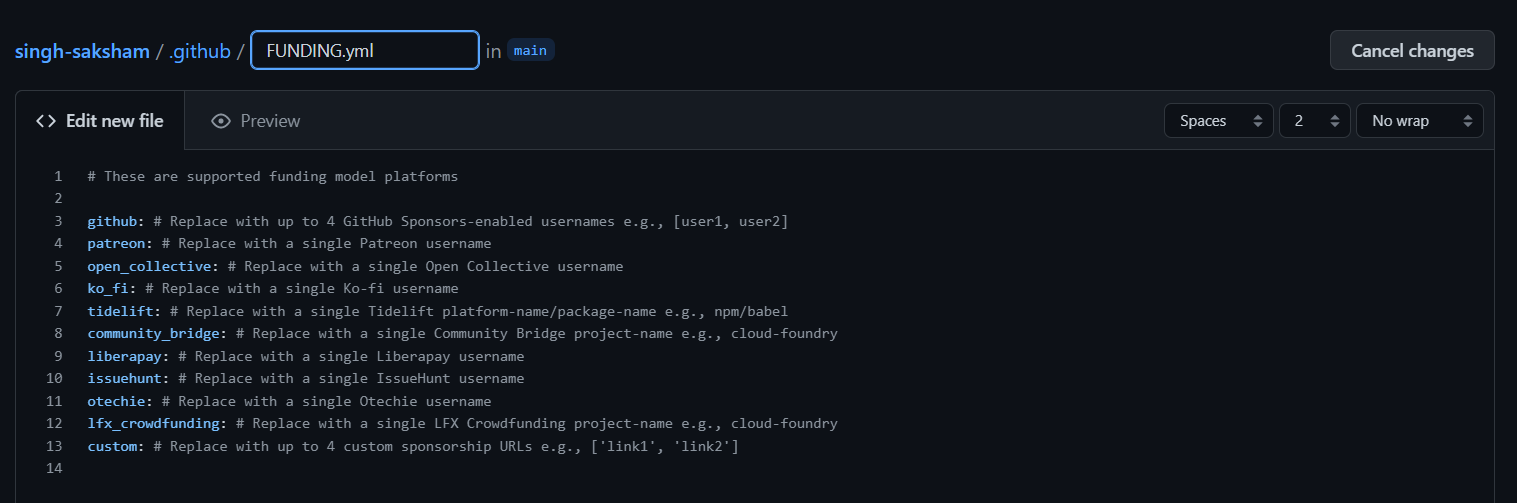Click the 'liberapay:' key on line 9
The width and height of the screenshot is (1517, 503).
click(128, 356)
